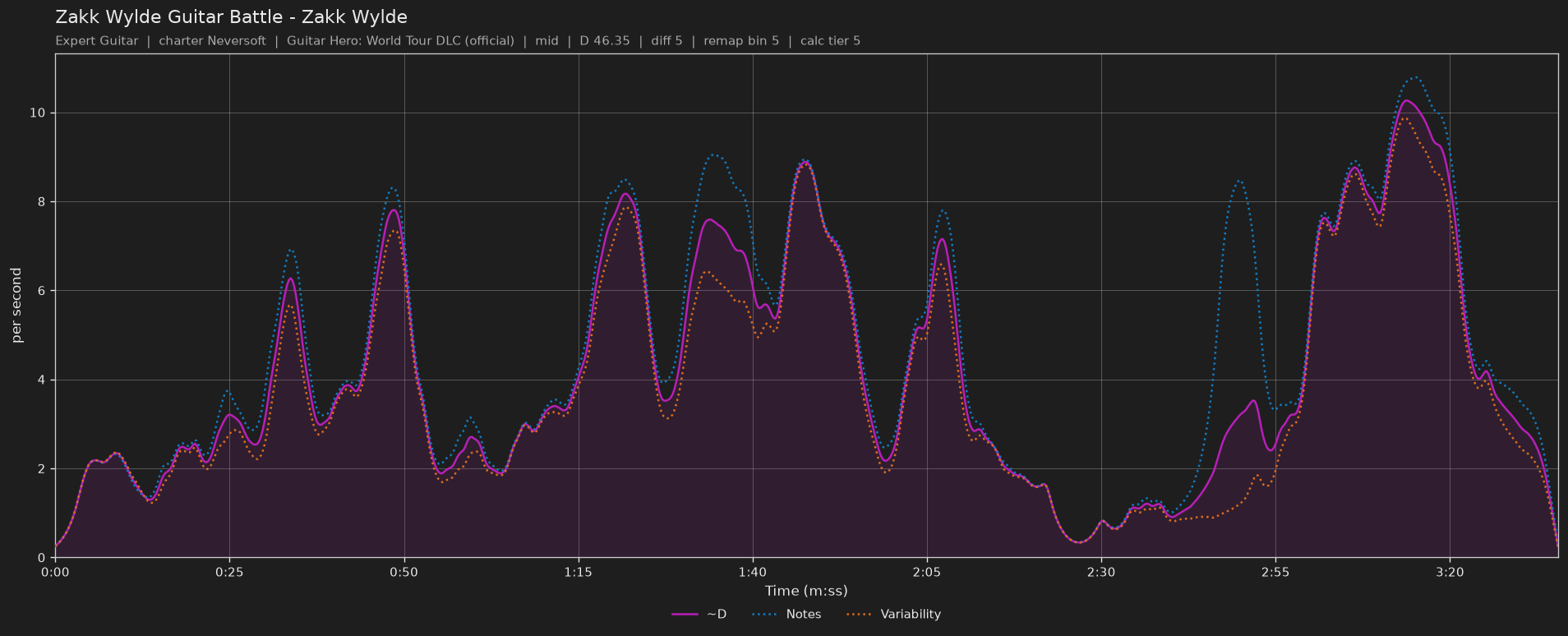Click the 0:00 x-axis tick label

[x=55, y=573]
